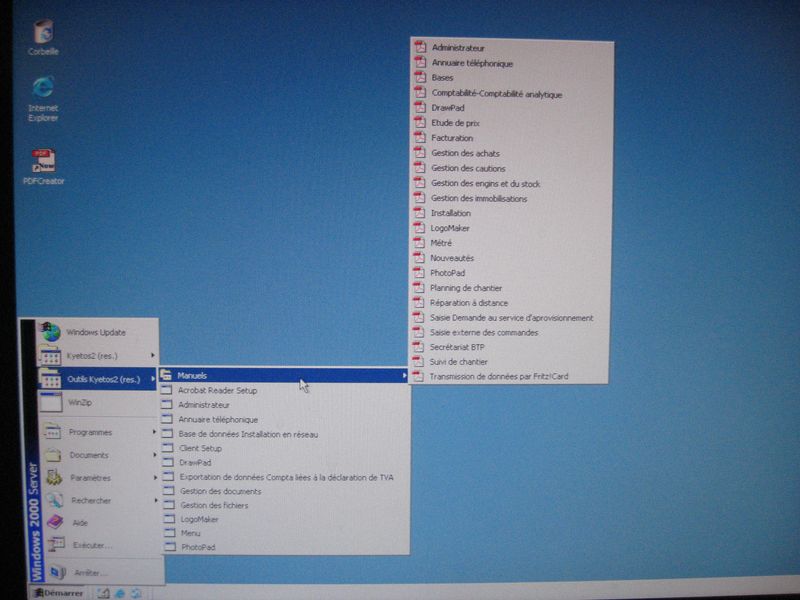Click the PDF icon beside Métré
Image resolution: width=800 pixels, height=600 pixels.
(419, 242)
